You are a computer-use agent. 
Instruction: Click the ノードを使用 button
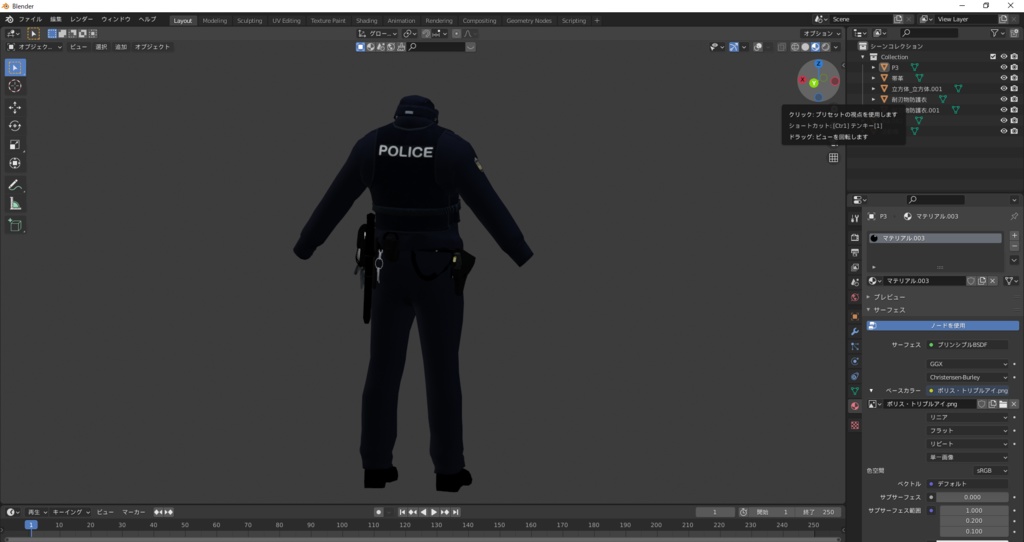[942, 325]
